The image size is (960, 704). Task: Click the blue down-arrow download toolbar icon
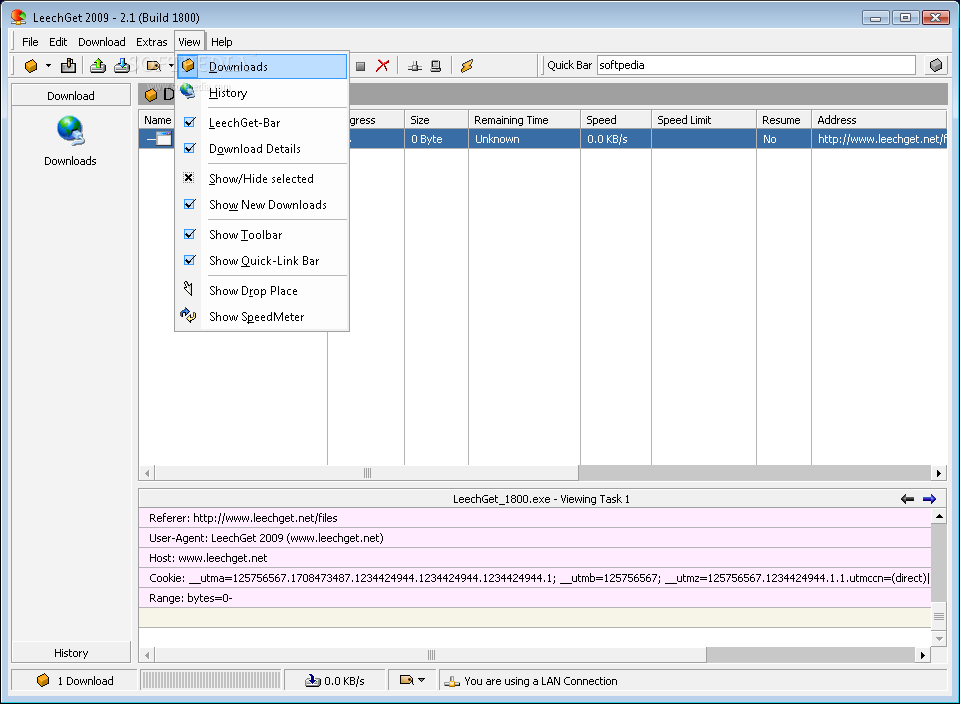coord(122,65)
